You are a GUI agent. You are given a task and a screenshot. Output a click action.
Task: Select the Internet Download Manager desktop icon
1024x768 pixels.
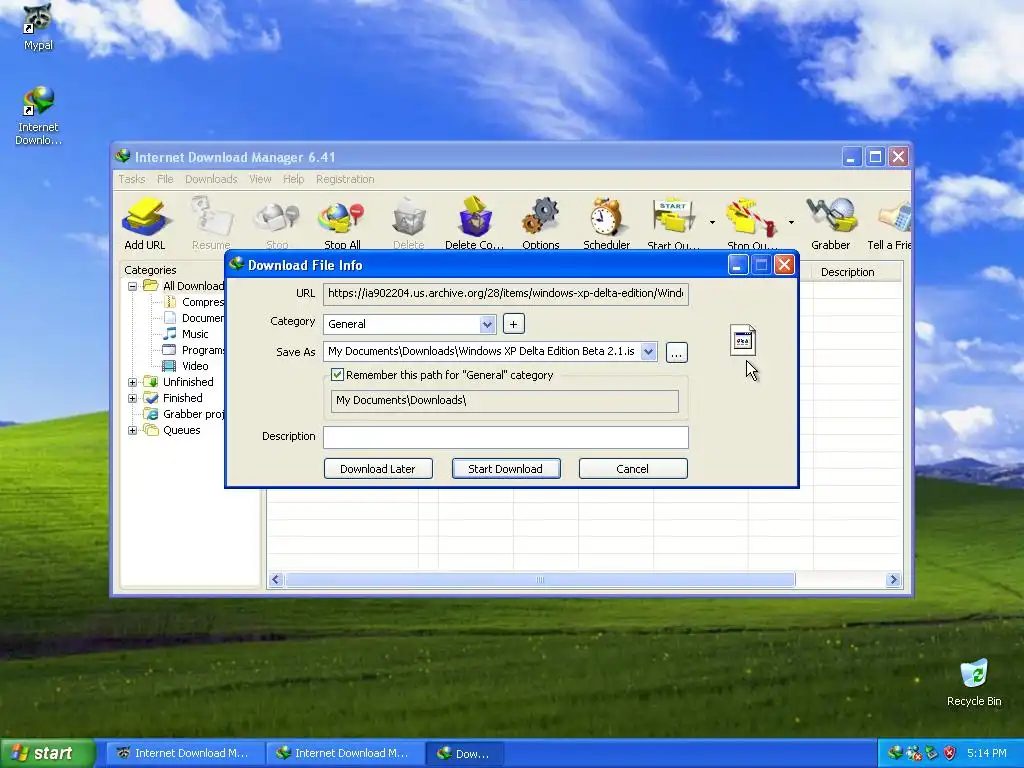[x=38, y=116]
